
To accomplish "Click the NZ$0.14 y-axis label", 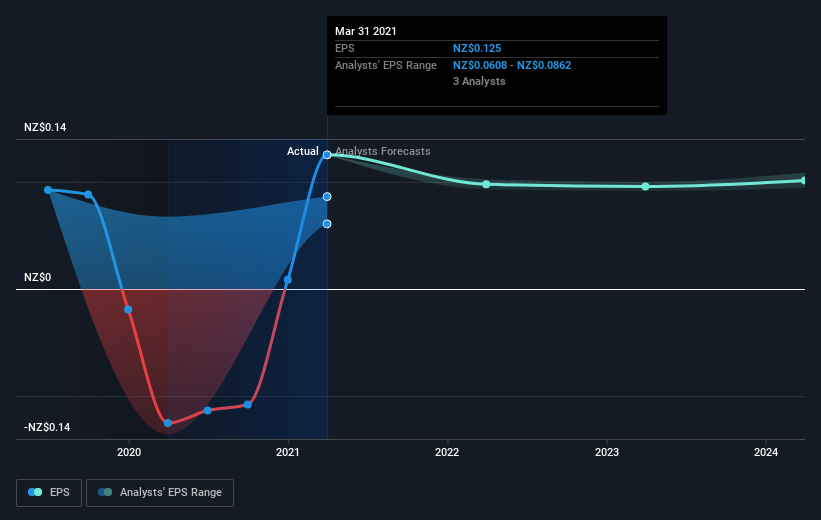I will [45, 127].
